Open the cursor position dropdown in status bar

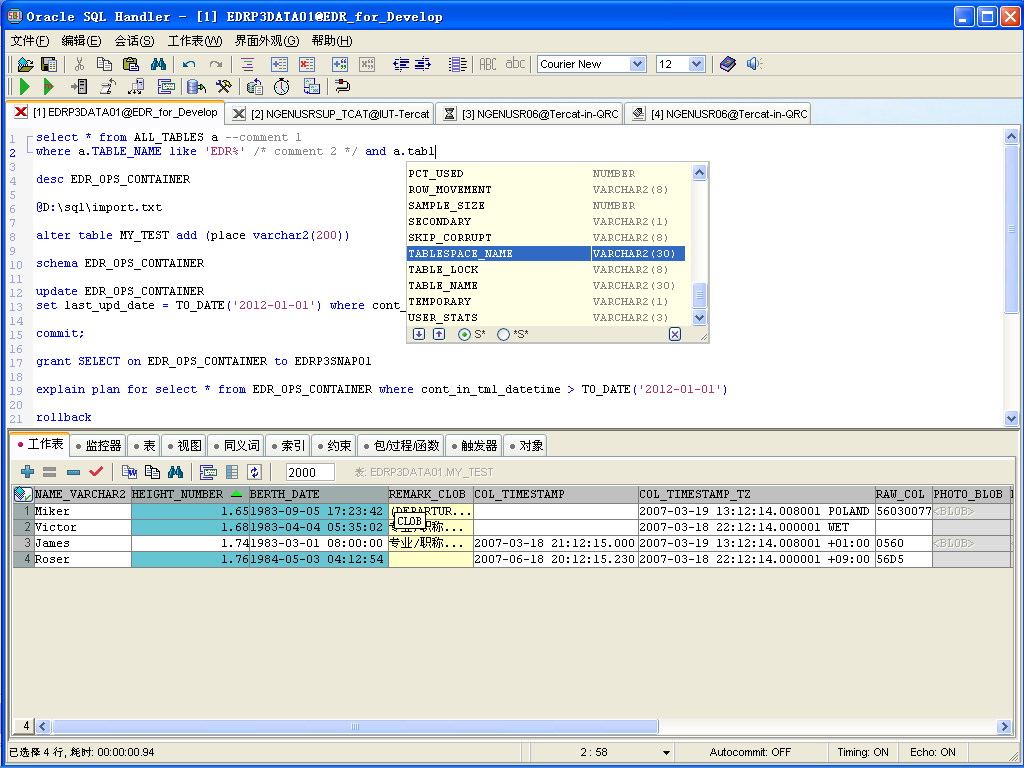667,752
